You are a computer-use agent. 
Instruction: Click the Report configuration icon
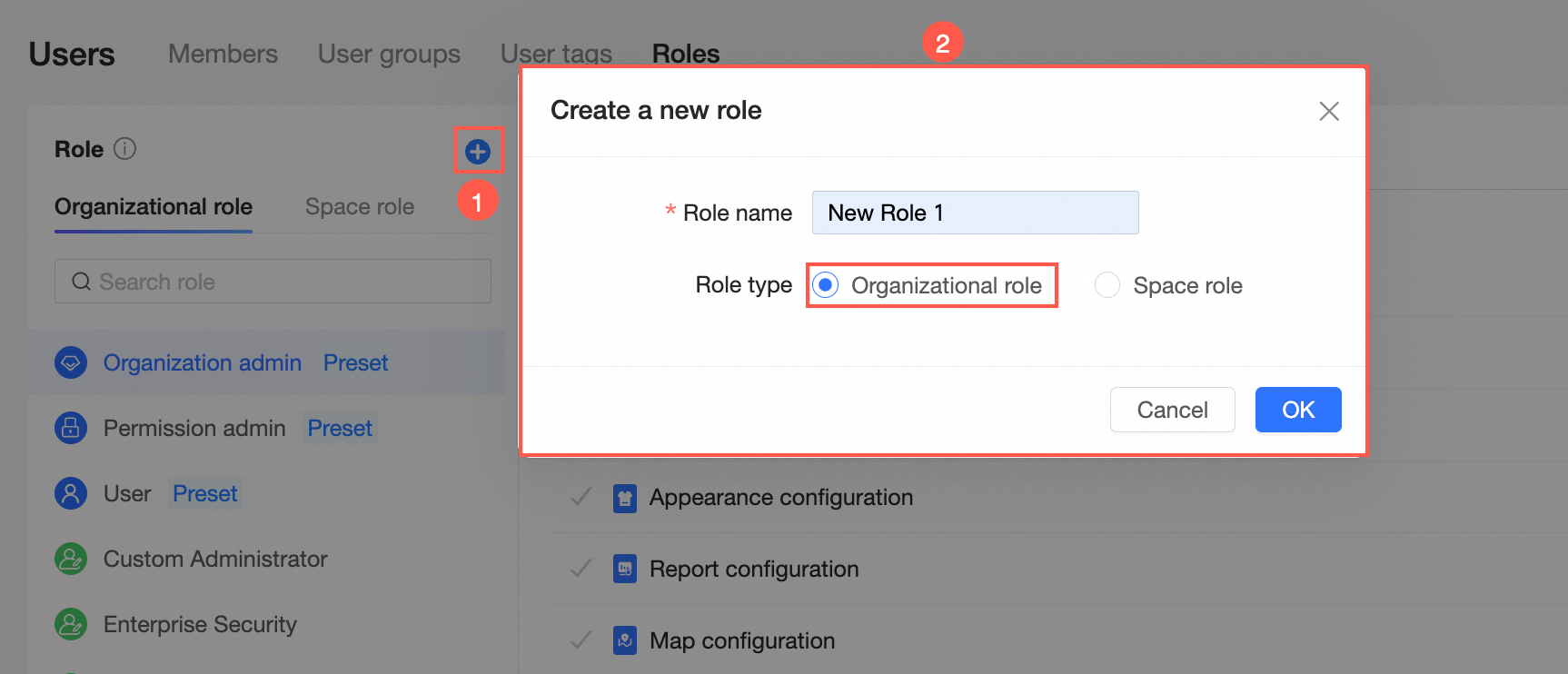[x=625, y=570]
